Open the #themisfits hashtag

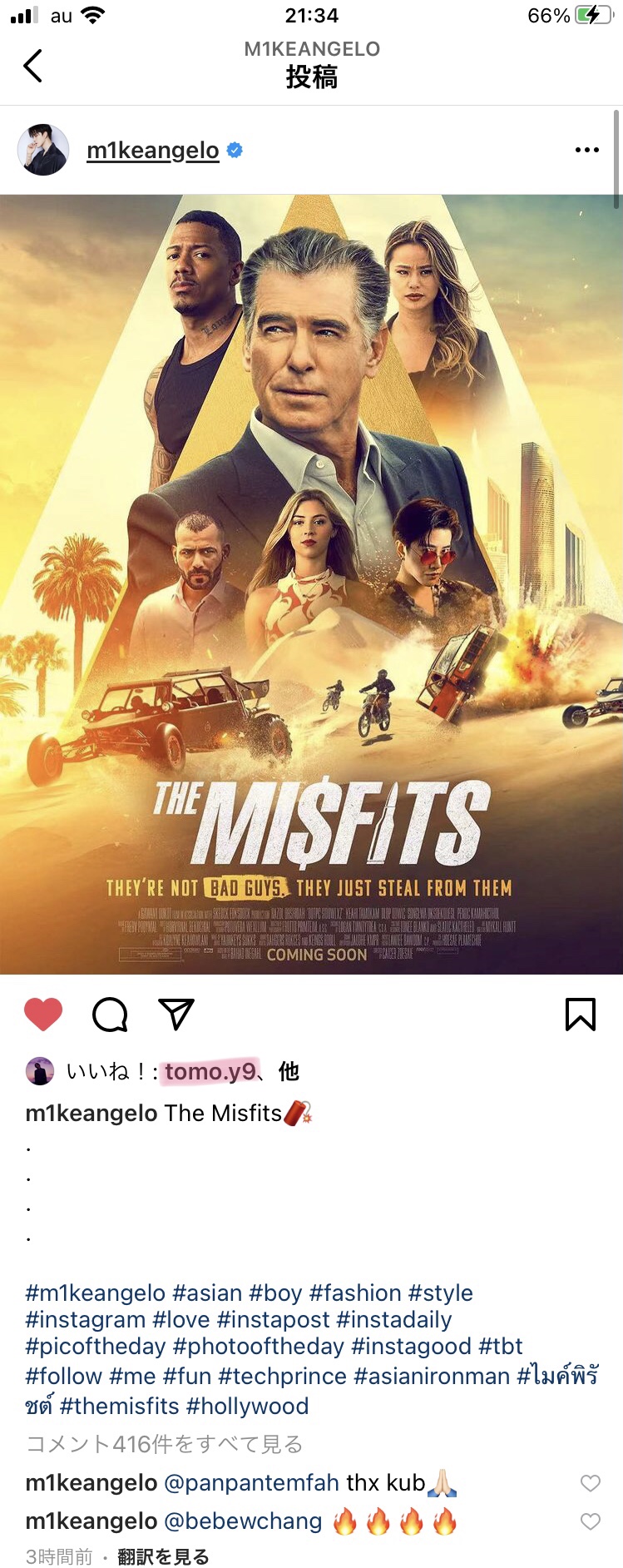pos(120,1406)
